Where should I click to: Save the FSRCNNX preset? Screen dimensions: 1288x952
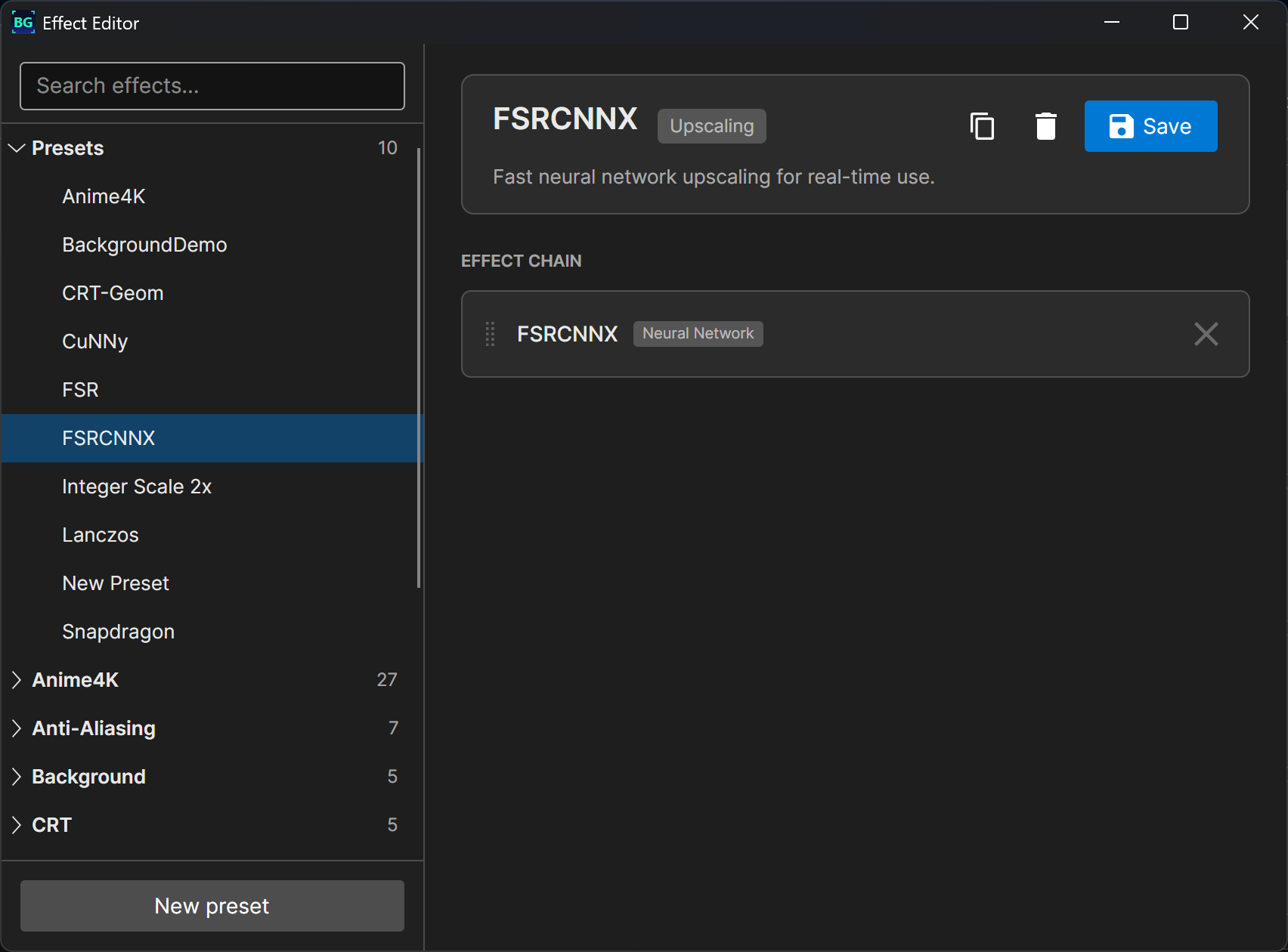click(1150, 126)
